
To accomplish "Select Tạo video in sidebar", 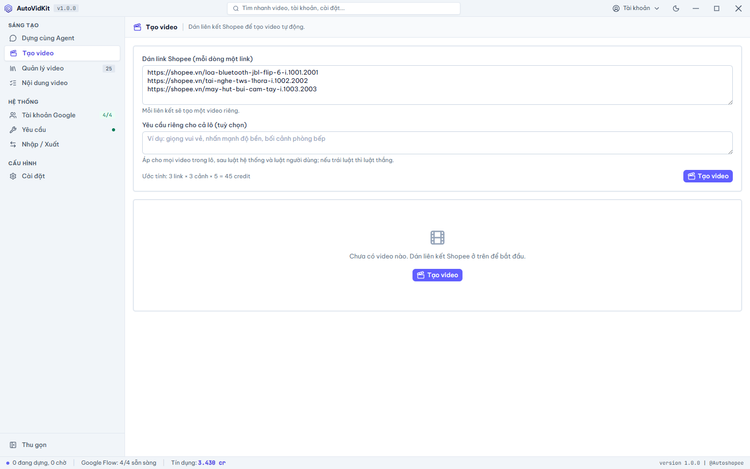I will pos(62,53).
